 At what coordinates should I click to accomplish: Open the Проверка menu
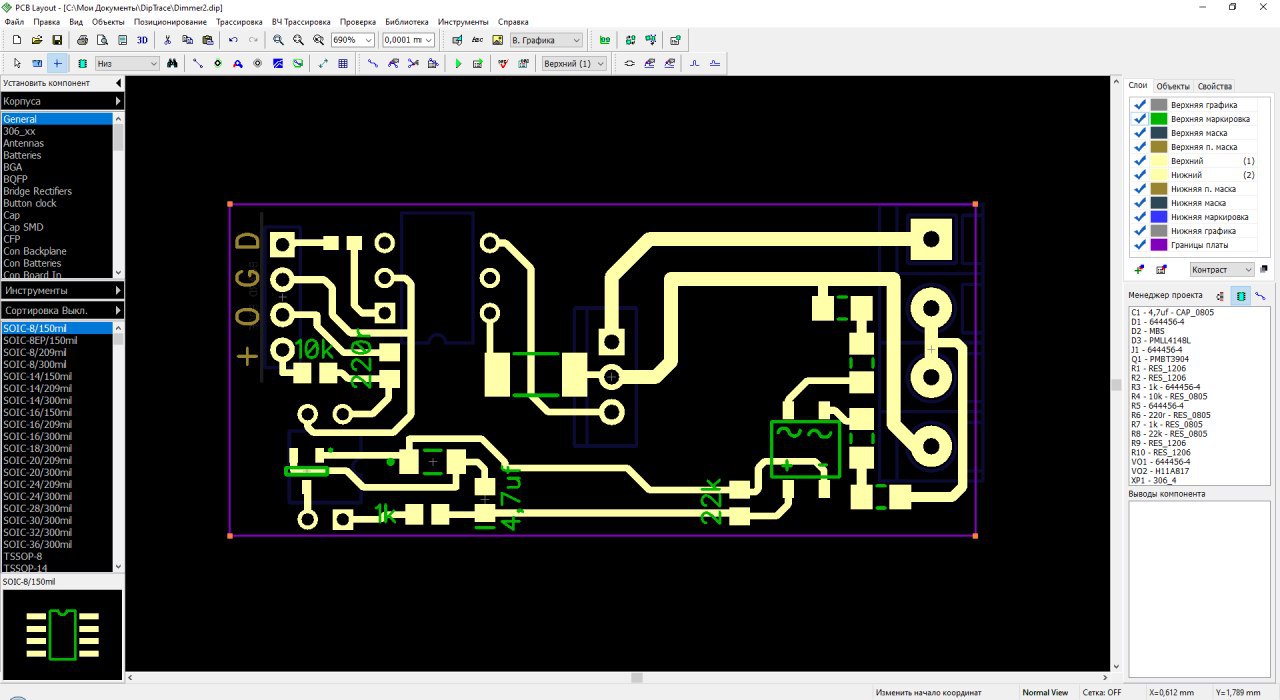pyautogui.click(x=358, y=21)
